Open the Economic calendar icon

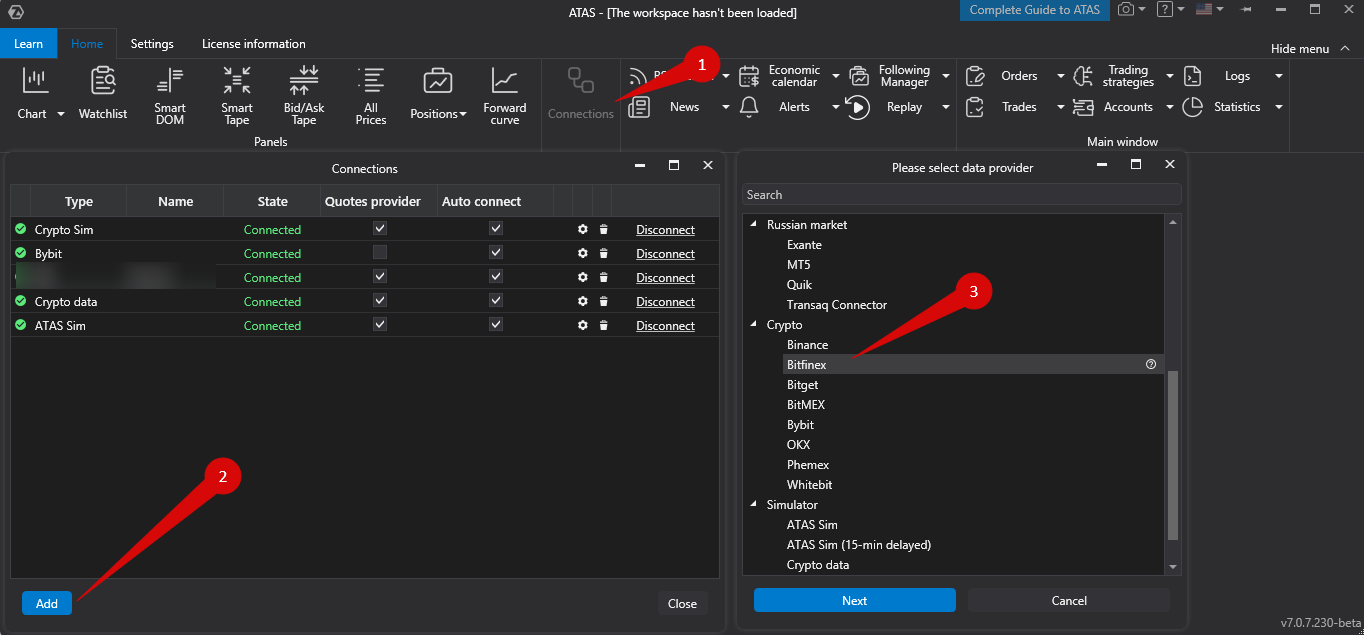749,76
